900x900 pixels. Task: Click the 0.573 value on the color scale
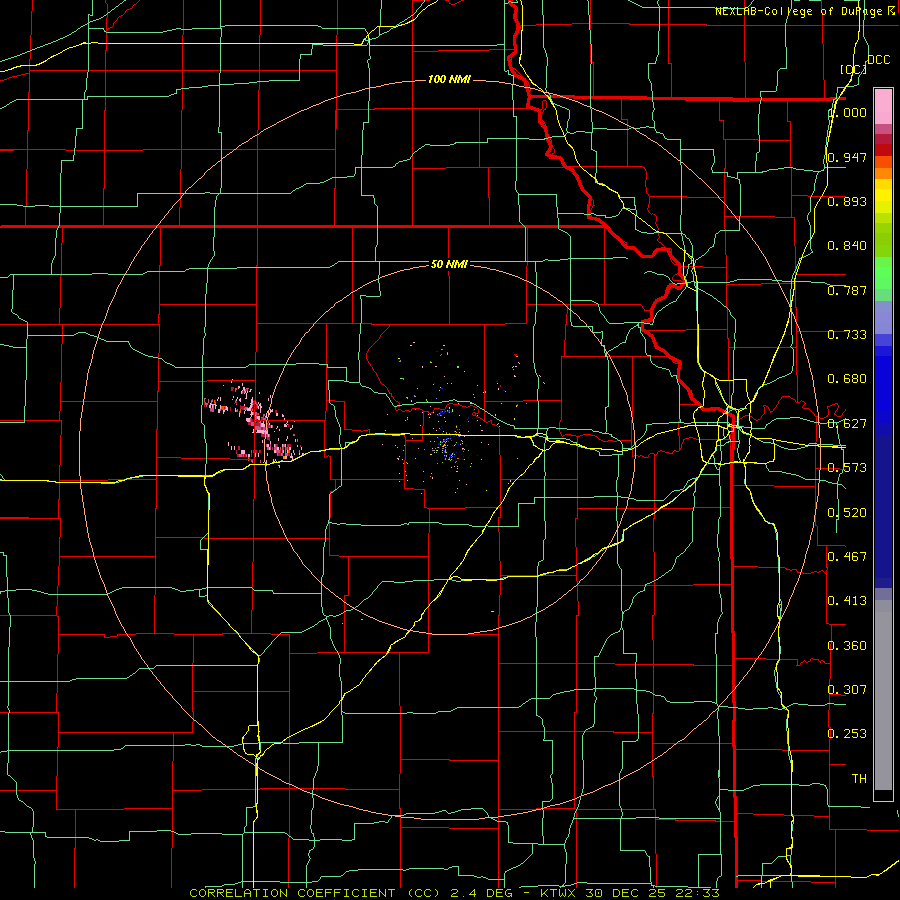(x=847, y=468)
